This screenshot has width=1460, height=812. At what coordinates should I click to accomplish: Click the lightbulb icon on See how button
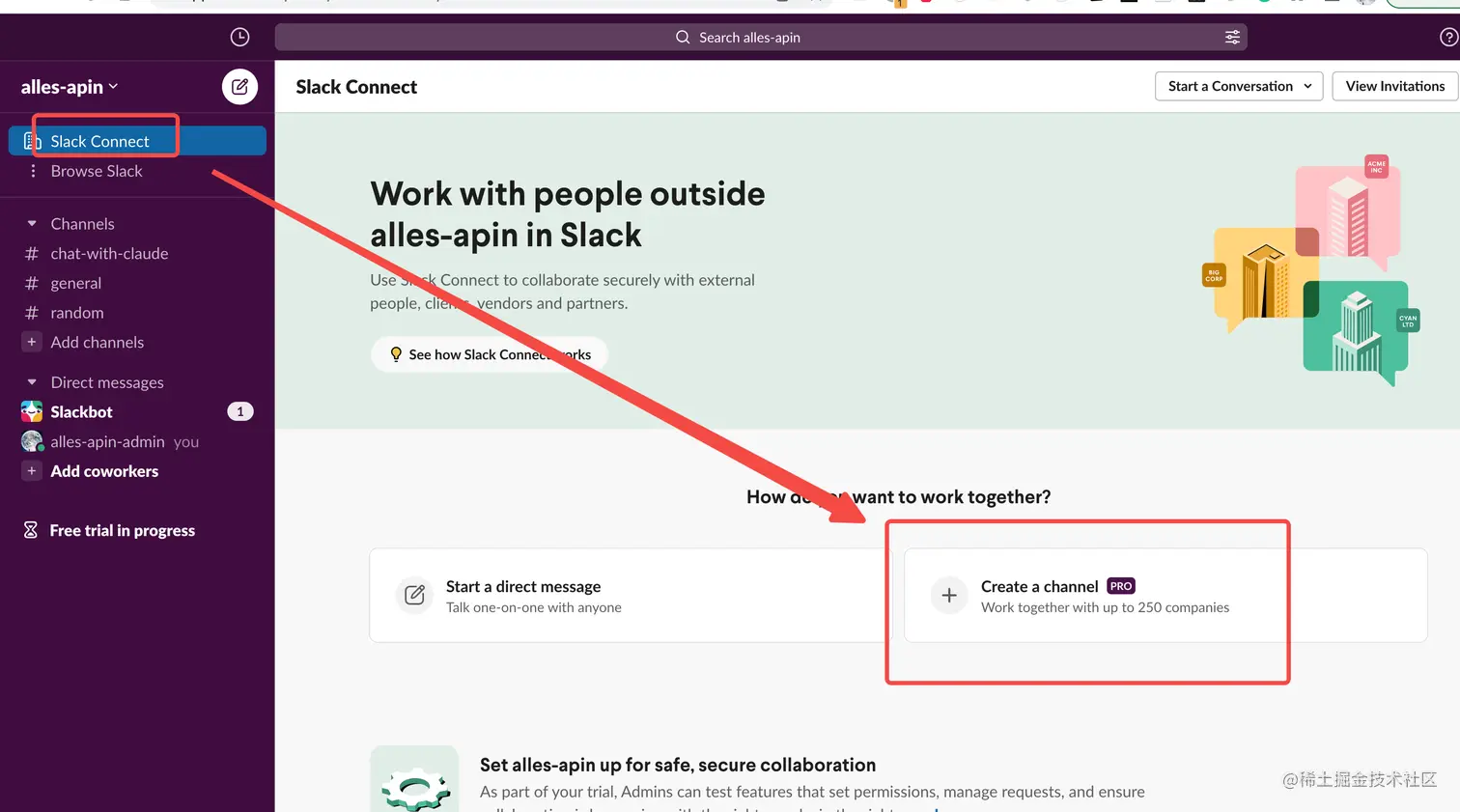(x=395, y=354)
